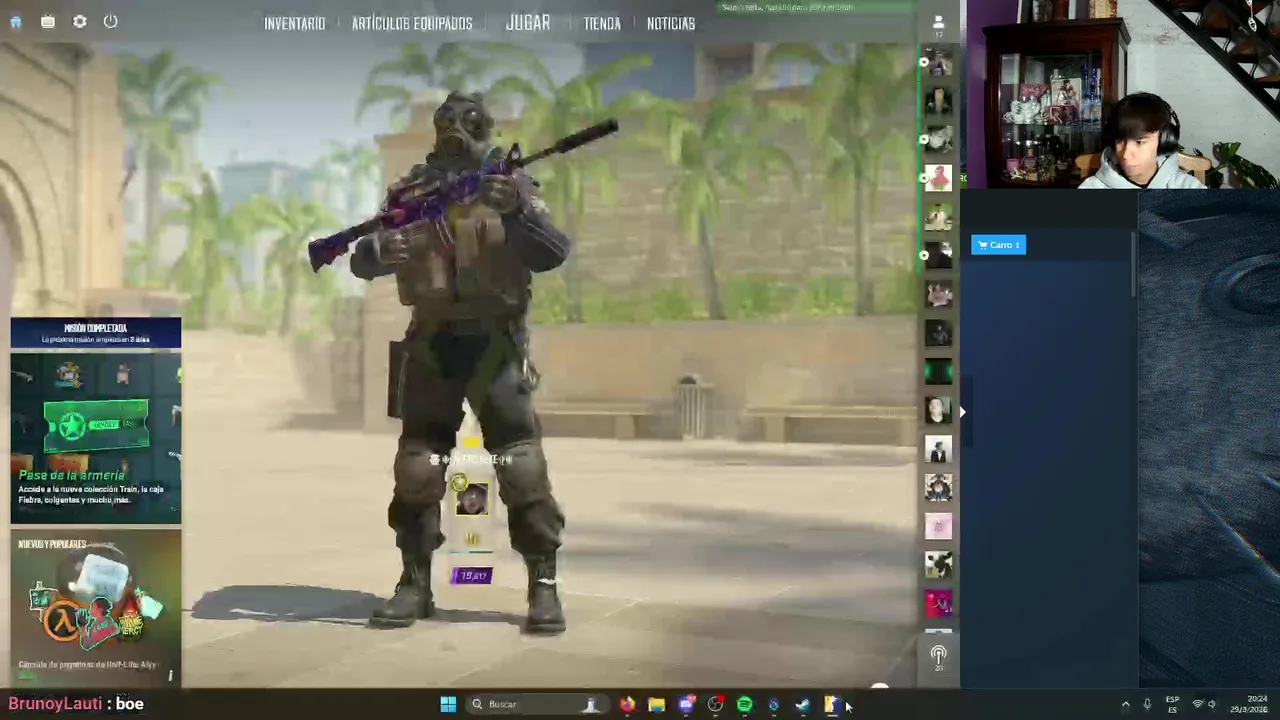Screen dimensions: 1280x720
Task: Open the purple chat app taskbar icon
Action: [686, 705]
